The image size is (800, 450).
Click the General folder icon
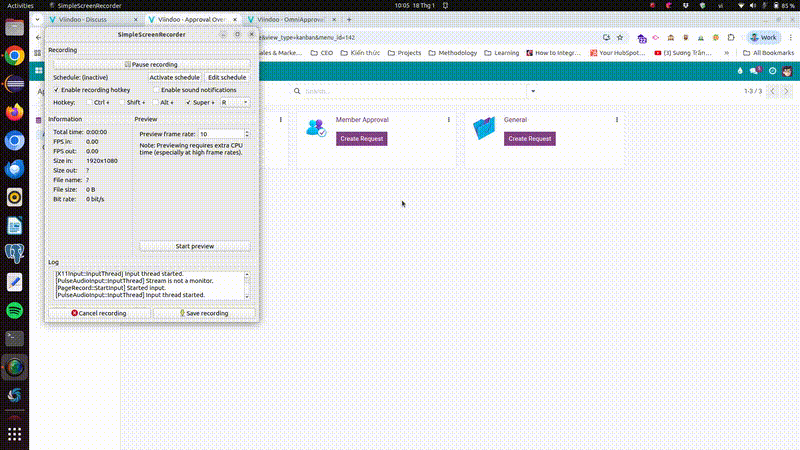[x=484, y=128]
